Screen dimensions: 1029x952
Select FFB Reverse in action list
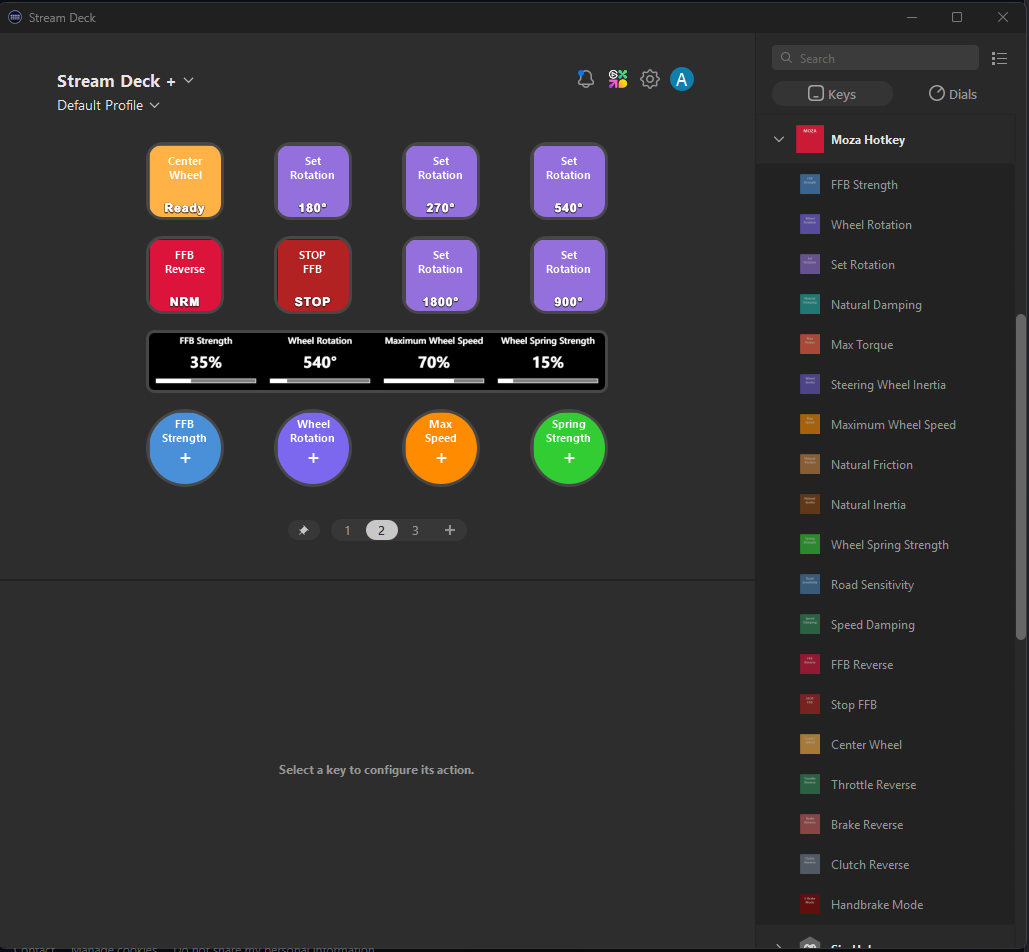[x=886, y=665]
